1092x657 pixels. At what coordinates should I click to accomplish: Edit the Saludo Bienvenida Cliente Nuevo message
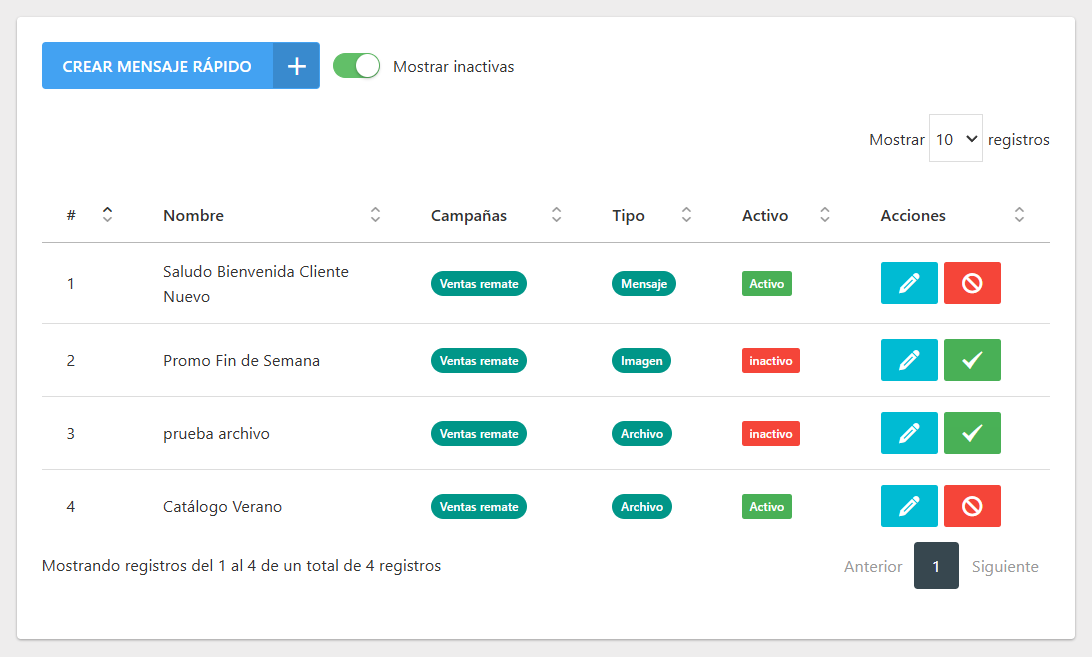[909, 283]
